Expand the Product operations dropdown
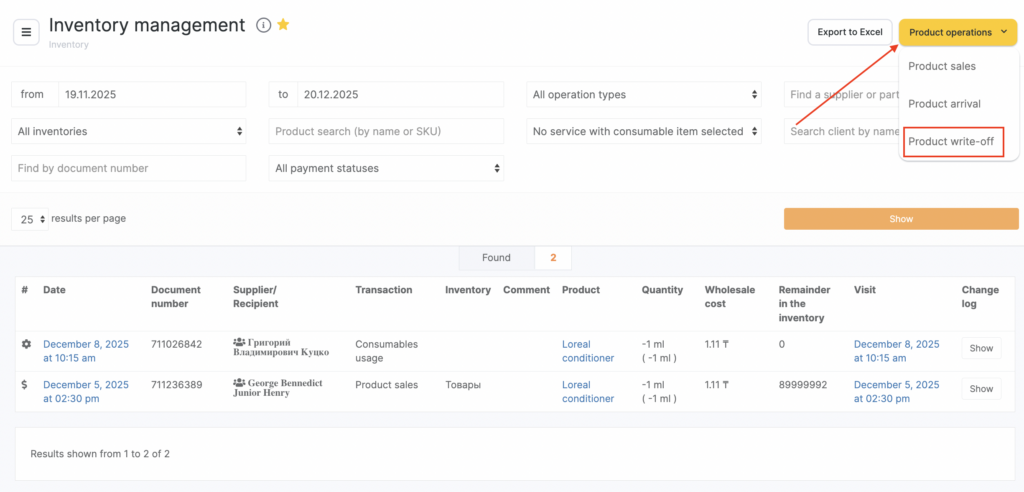Viewport: 1024px width, 492px height. pos(957,32)
